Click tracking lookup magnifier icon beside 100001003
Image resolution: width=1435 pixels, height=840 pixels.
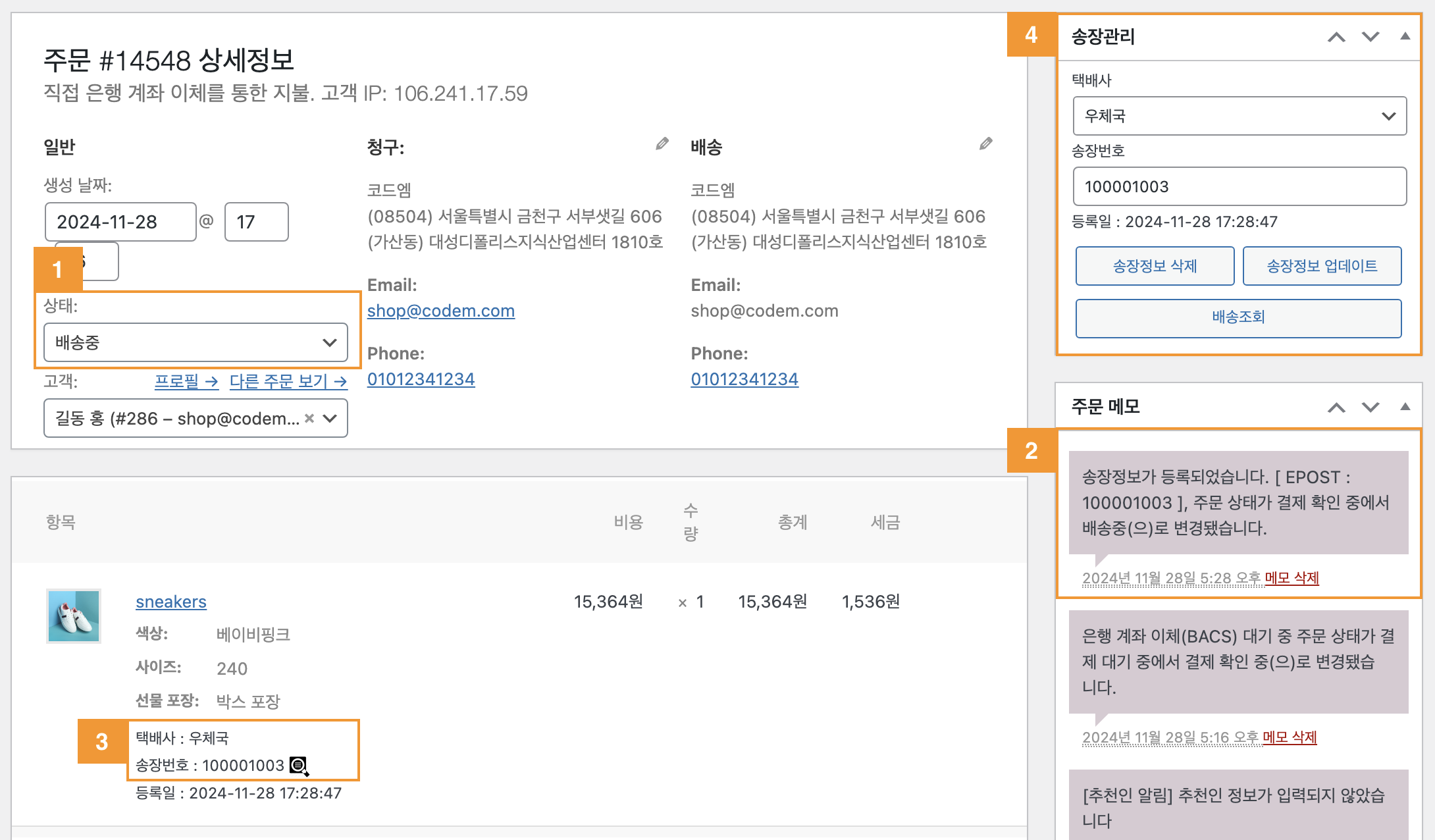(299, 766)
